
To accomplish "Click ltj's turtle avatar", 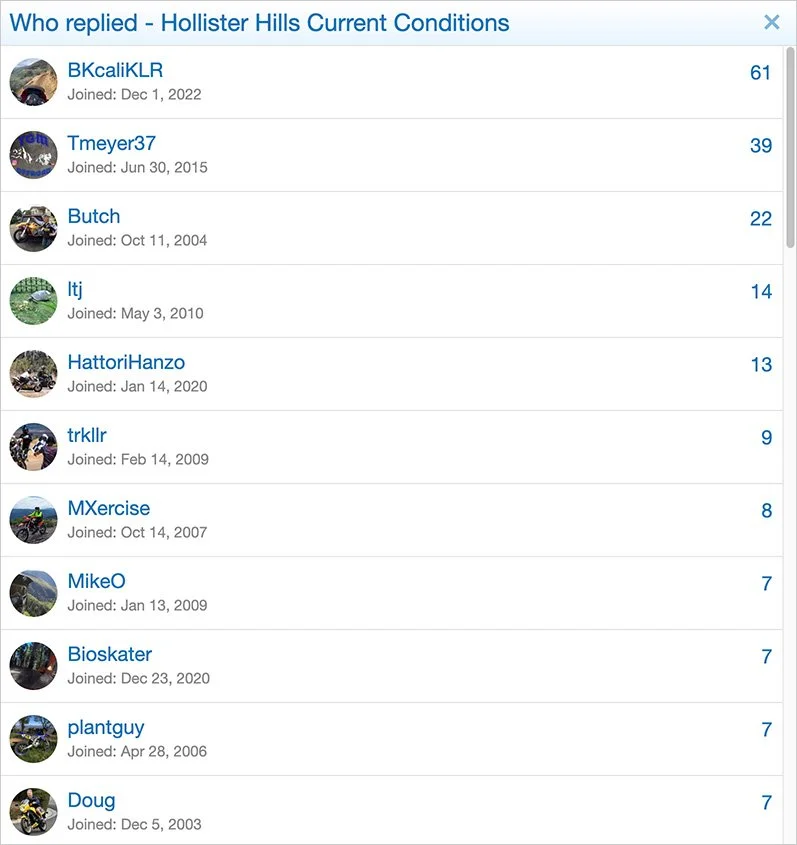I will click(33, 301).
